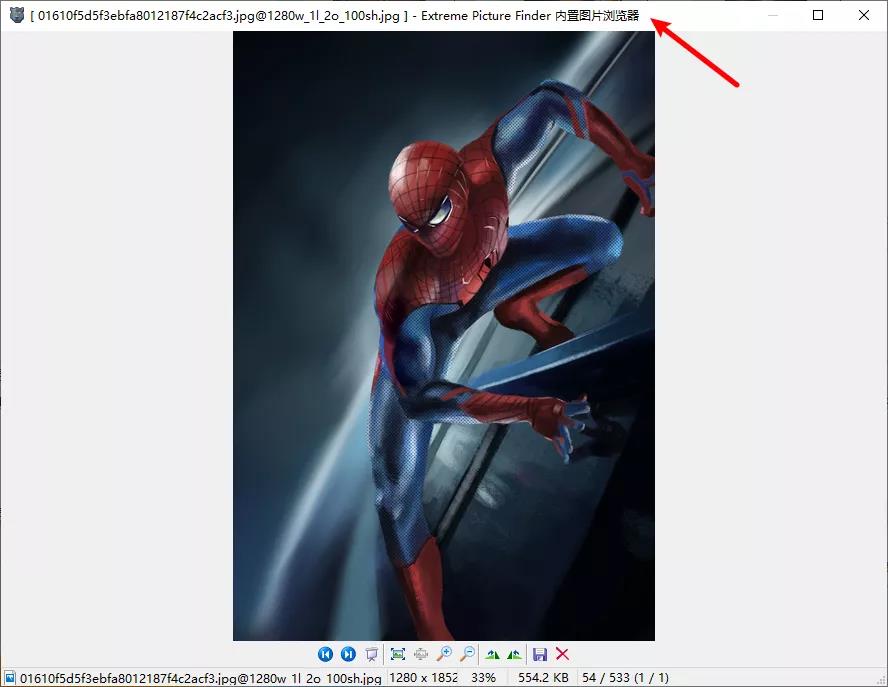Image resolution: width=888 pixels, height=687 pixels.
Task: Go to the previous picture
Action: click(325, 654)
